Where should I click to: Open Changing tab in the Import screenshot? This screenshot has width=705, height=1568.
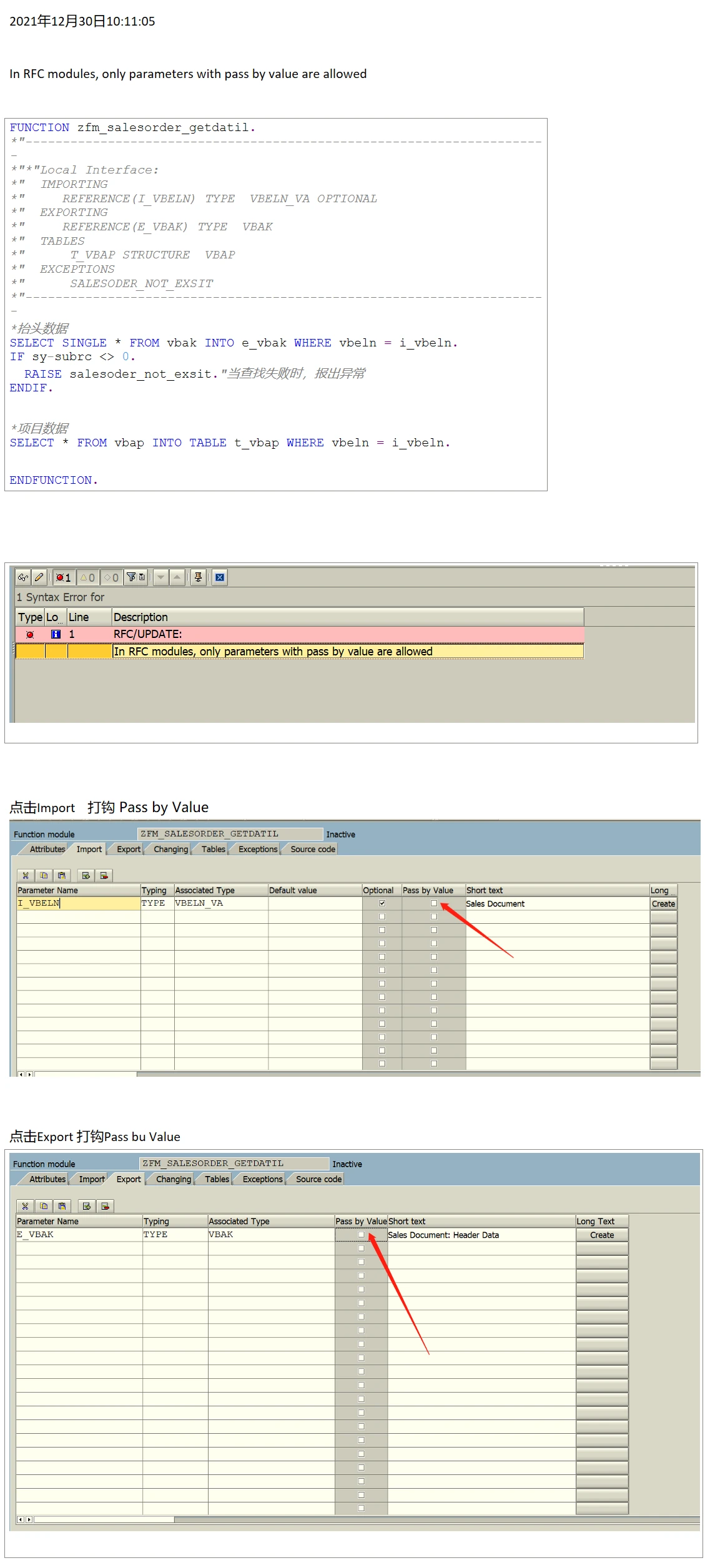(x=170, y=849)
